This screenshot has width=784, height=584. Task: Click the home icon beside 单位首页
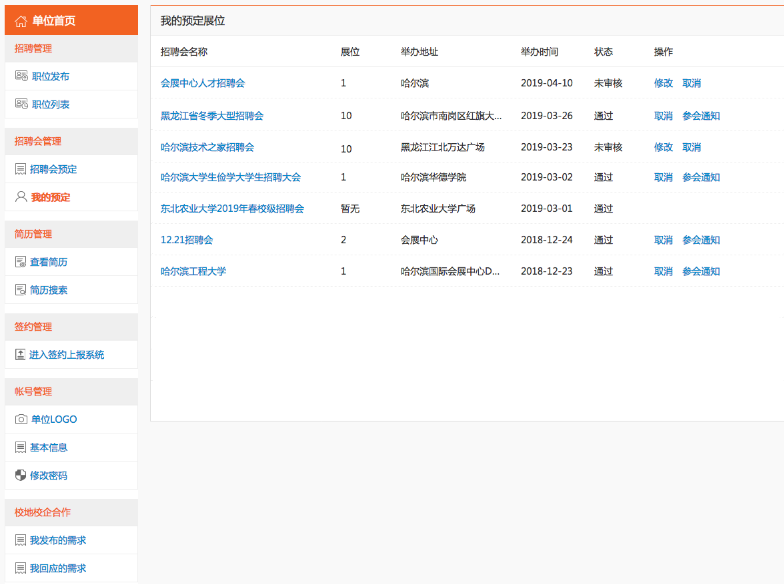(21, 21)
